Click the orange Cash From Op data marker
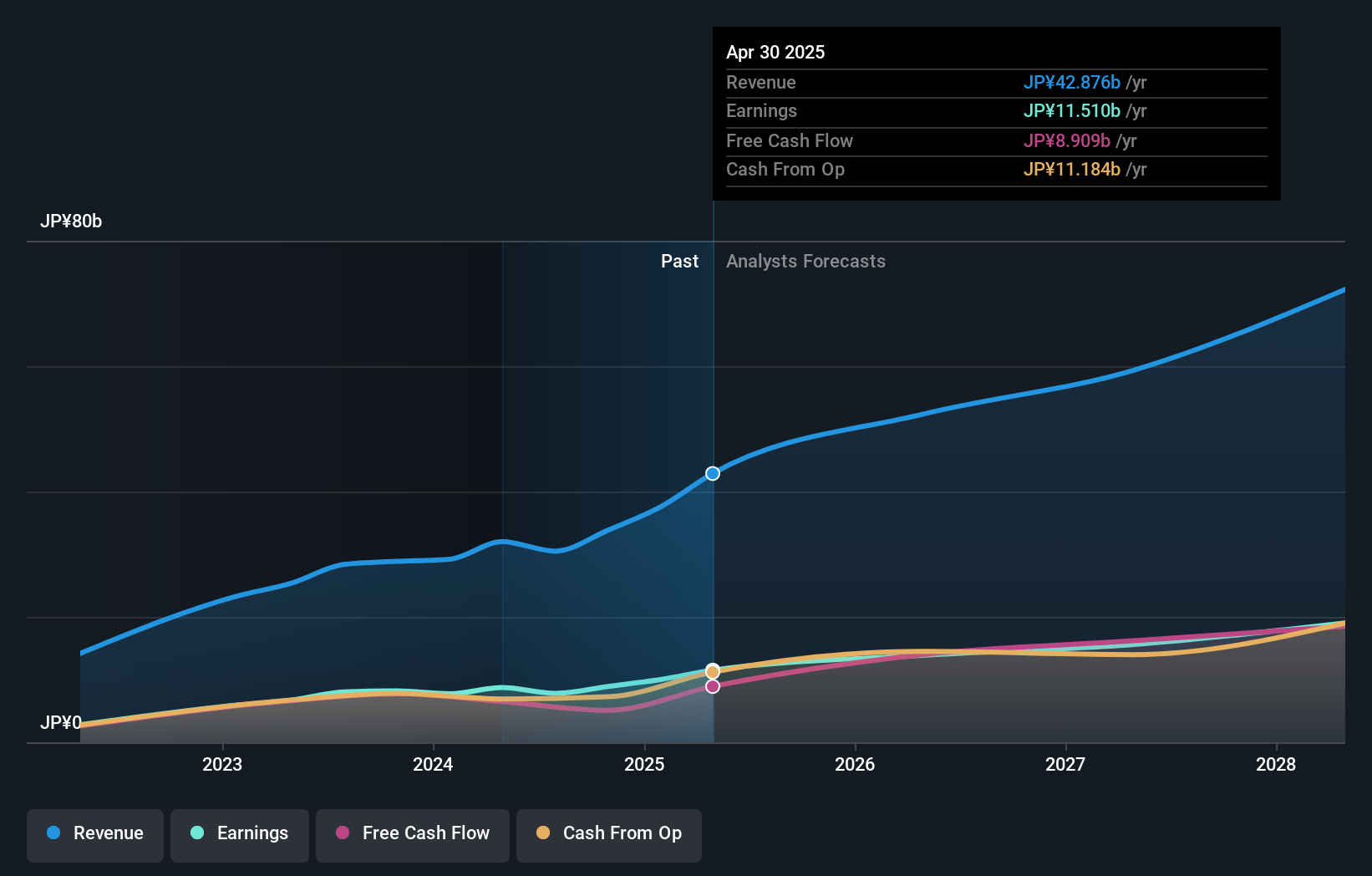This screenshot has height=876, width=1372. 713,671
